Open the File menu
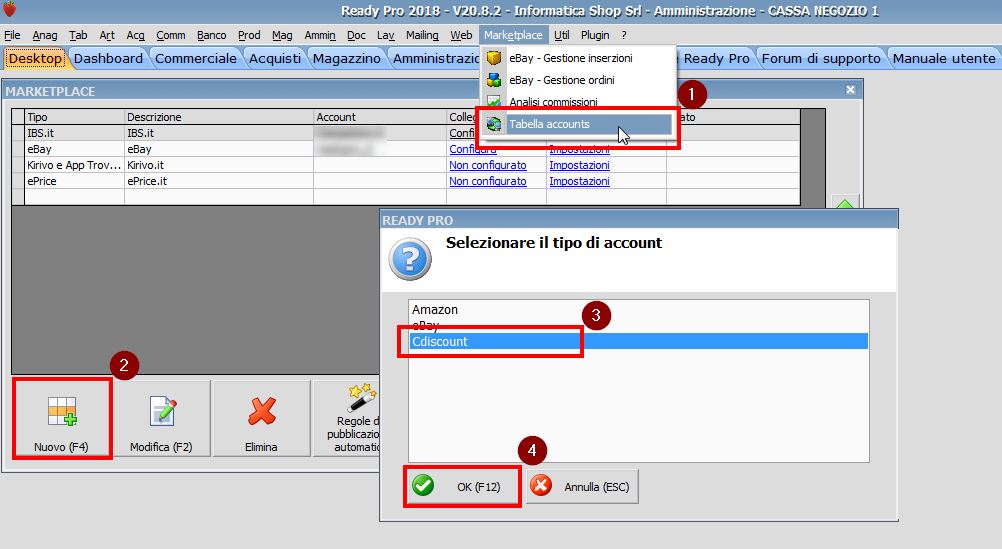 coord(12,35)
